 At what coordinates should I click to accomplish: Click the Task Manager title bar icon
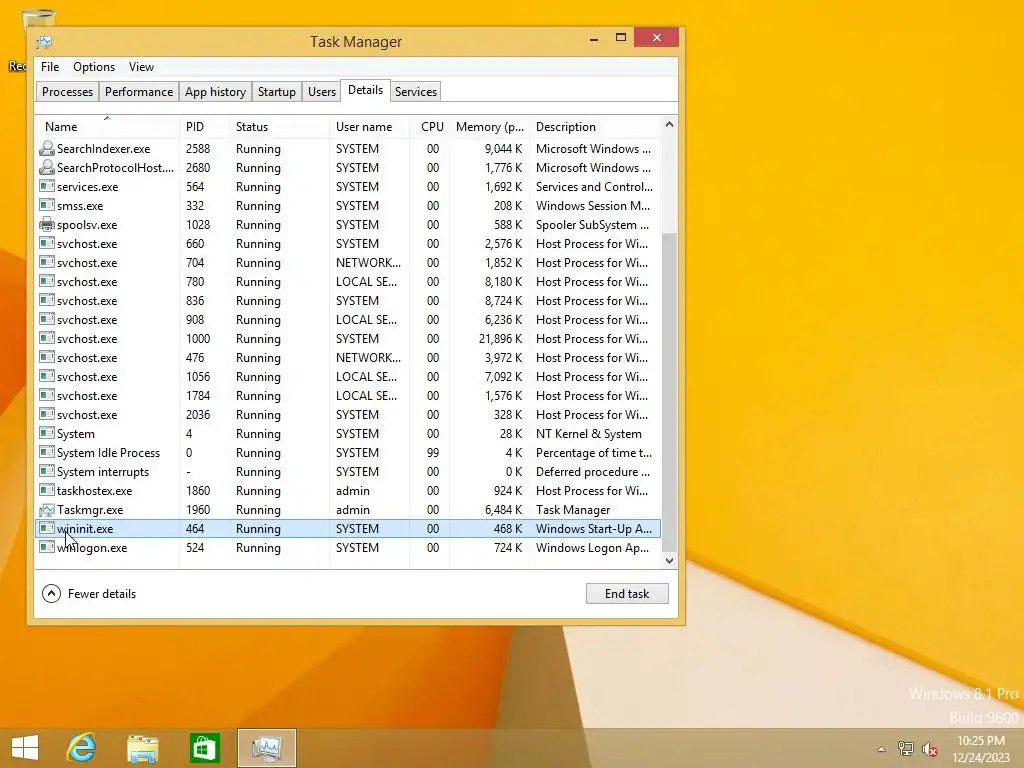click(44, 42)
